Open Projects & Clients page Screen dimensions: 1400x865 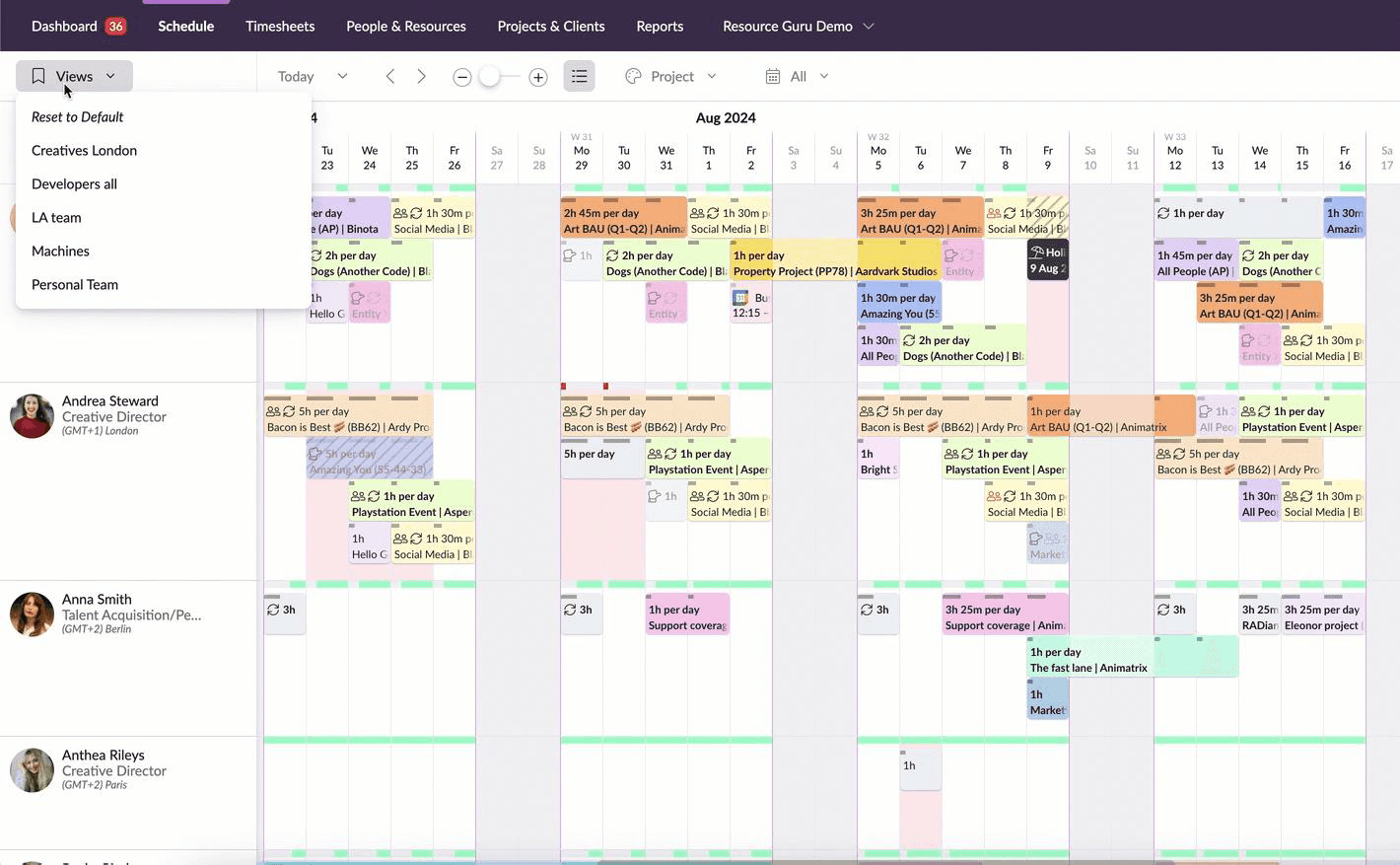[x=551, y=26]
